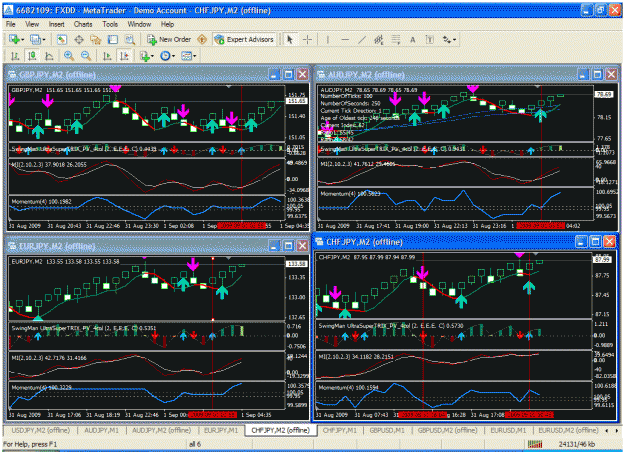Switch to candlestick chart mode
The height and width of the screenshot is (452, 625).
(32, 56)
